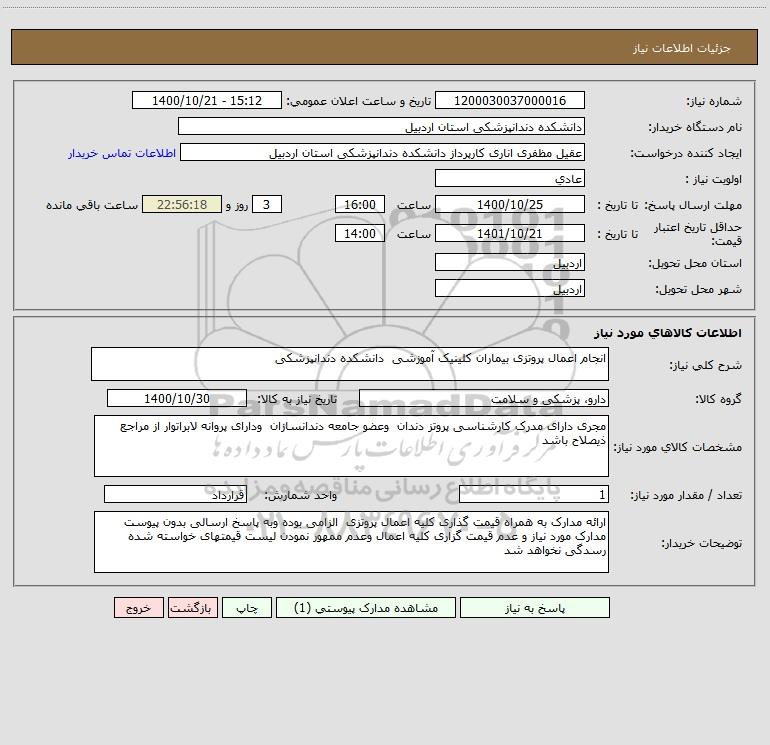Click the استان محل تحویل label
This screenshot has height=745, width=770.
pyautogui.click(x=695, y=264)
